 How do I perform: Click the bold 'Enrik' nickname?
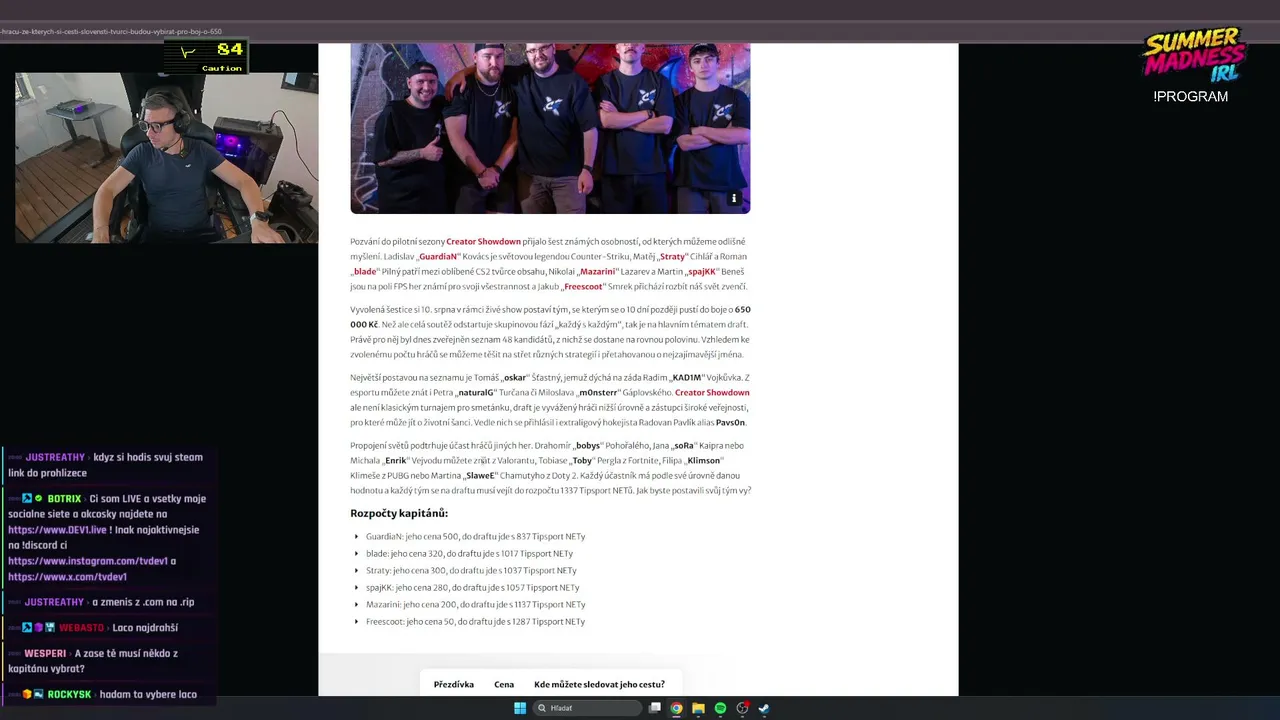(x=395, y=460)
